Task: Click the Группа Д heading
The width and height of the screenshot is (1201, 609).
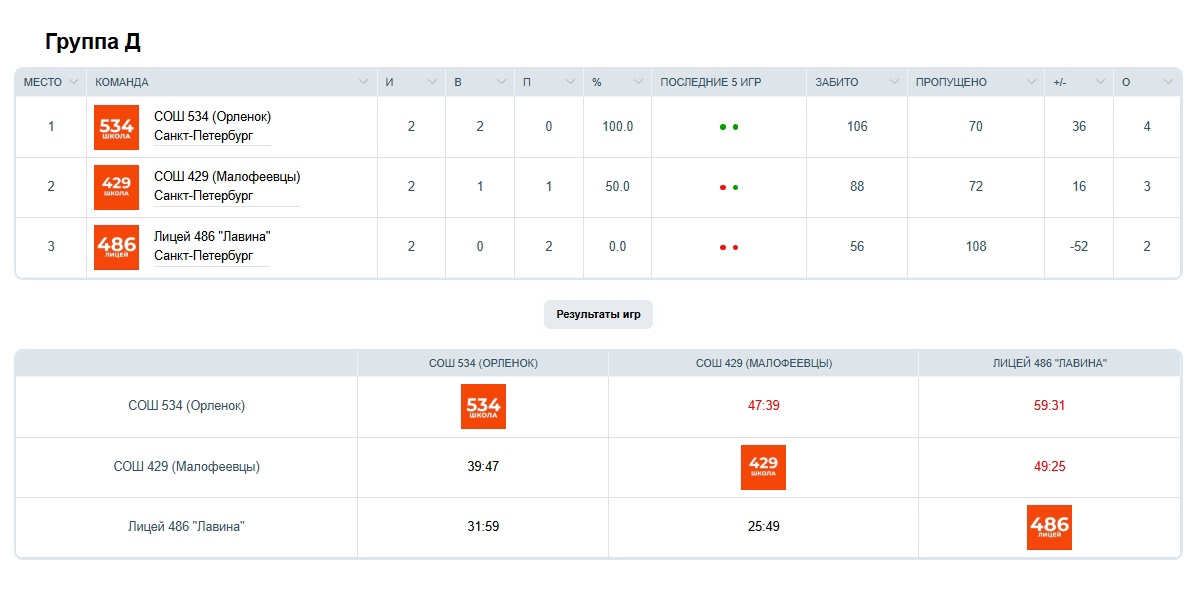Action: (93, 42)
